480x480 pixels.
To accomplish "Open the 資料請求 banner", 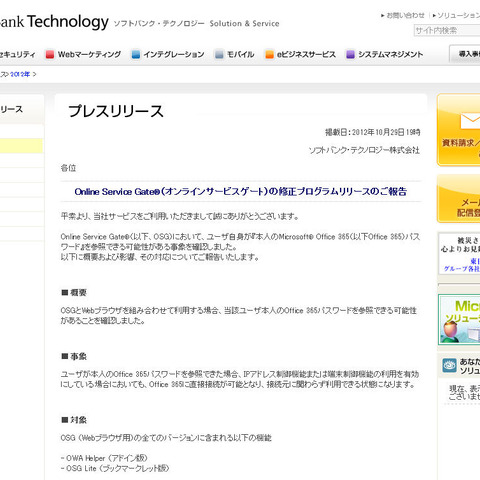I will [459, 130].
